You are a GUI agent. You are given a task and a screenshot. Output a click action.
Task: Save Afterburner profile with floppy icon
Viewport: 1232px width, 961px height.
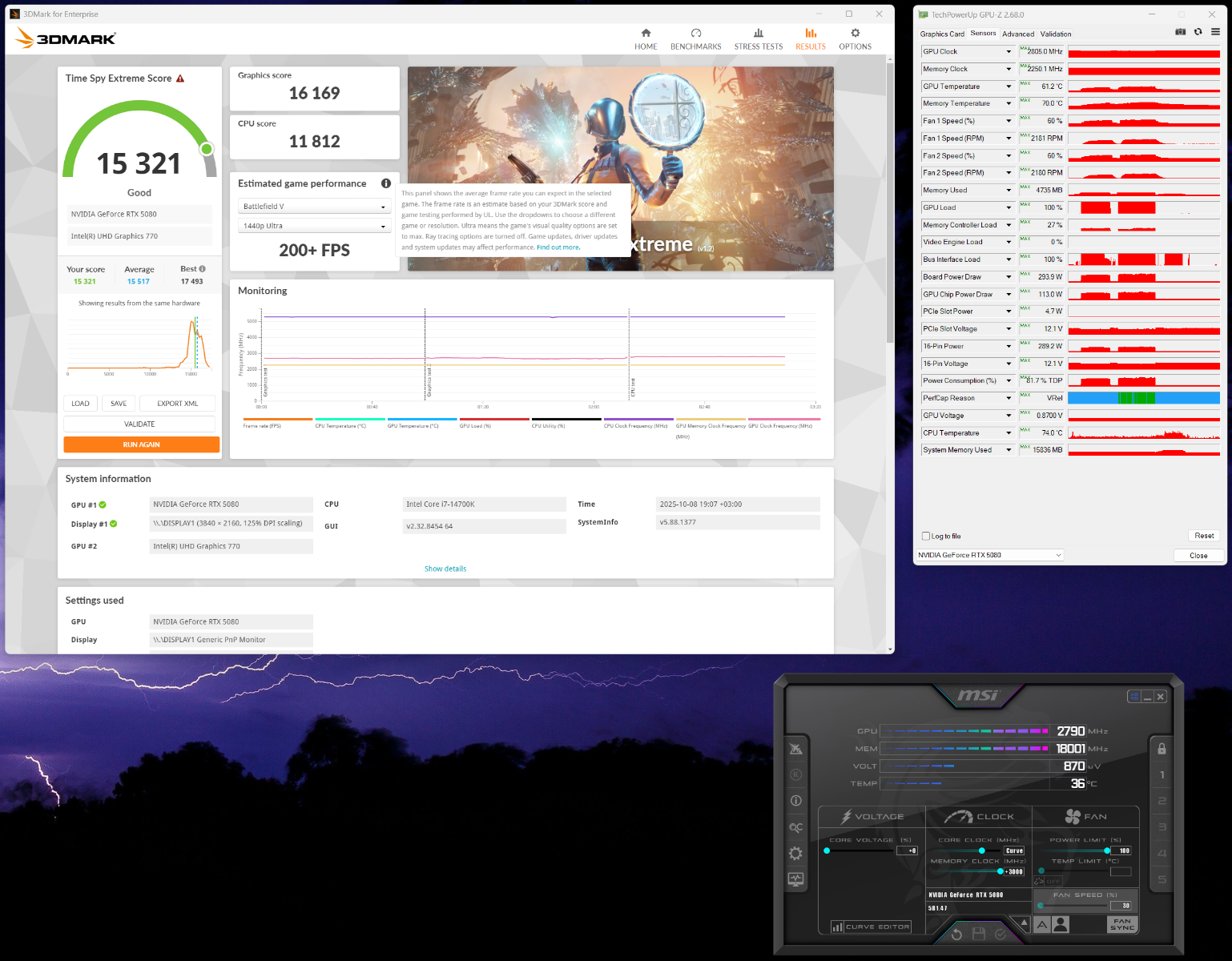tap(978, 934)
